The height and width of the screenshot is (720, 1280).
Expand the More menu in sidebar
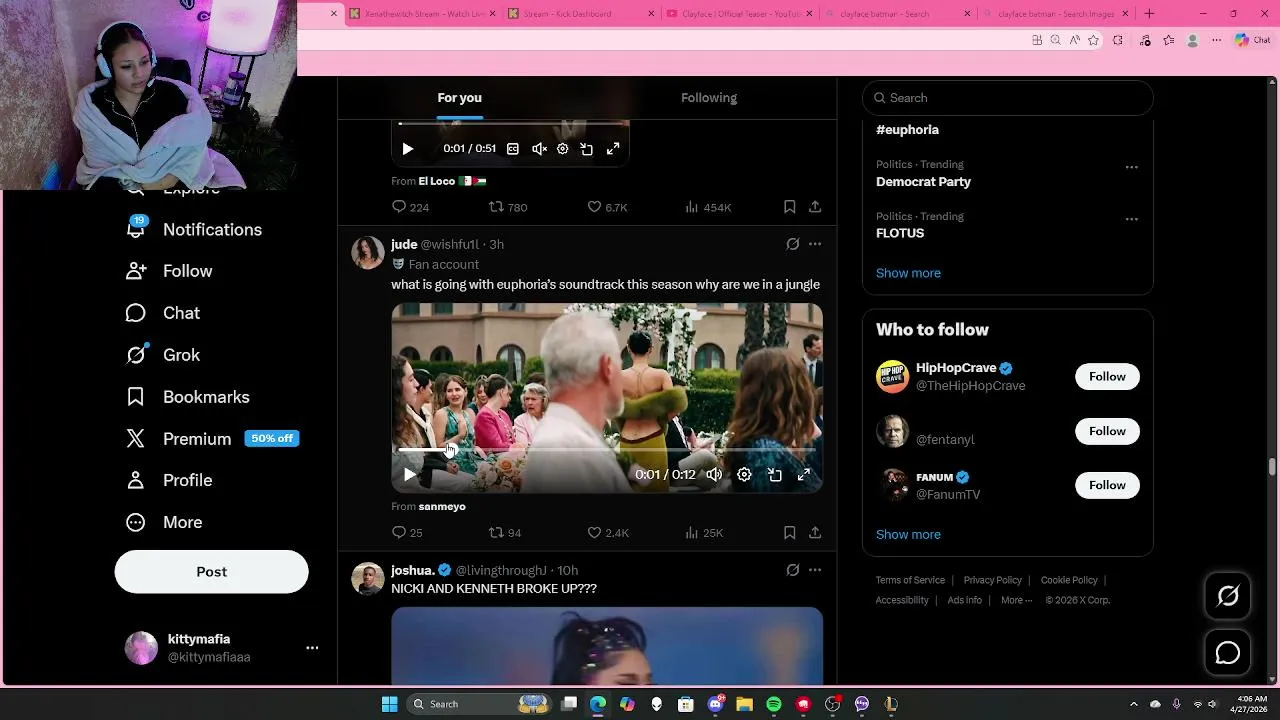click(164, 522)
